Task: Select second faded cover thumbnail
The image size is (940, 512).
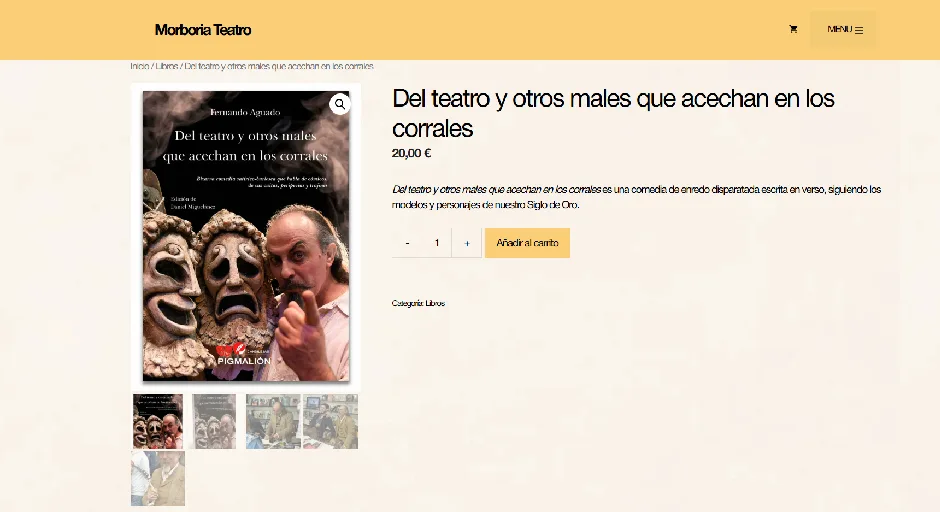Action: click(x=214, y=421)
